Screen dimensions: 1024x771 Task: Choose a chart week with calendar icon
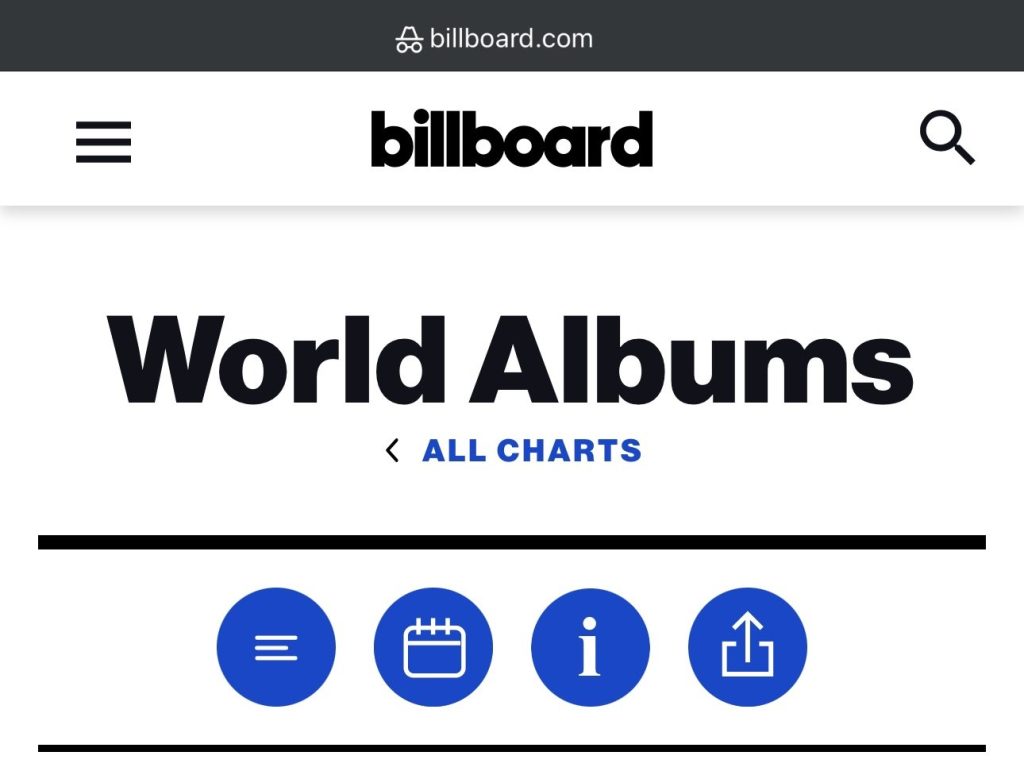[x=434, y=647]
